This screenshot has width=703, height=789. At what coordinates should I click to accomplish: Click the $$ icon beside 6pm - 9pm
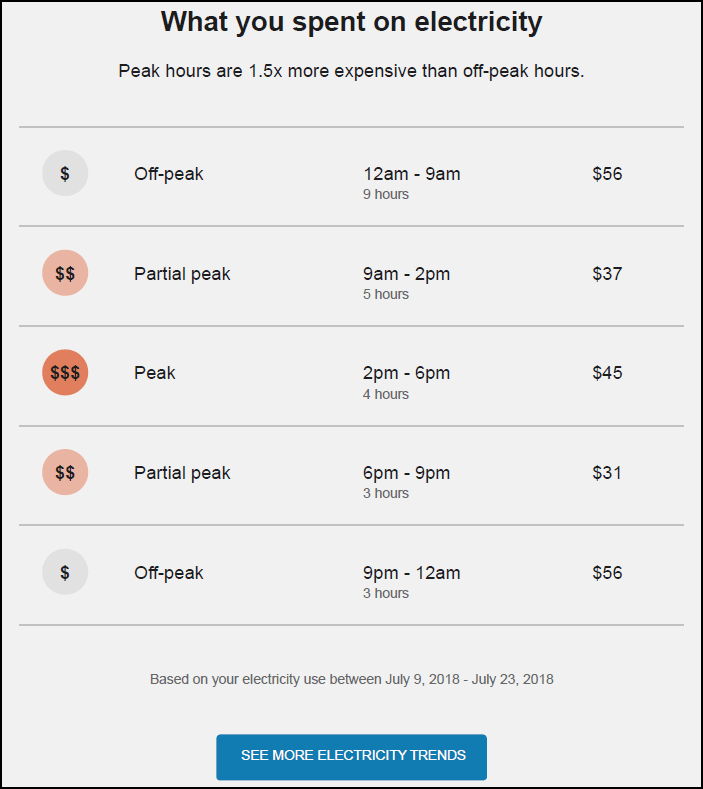click(65, 472)
